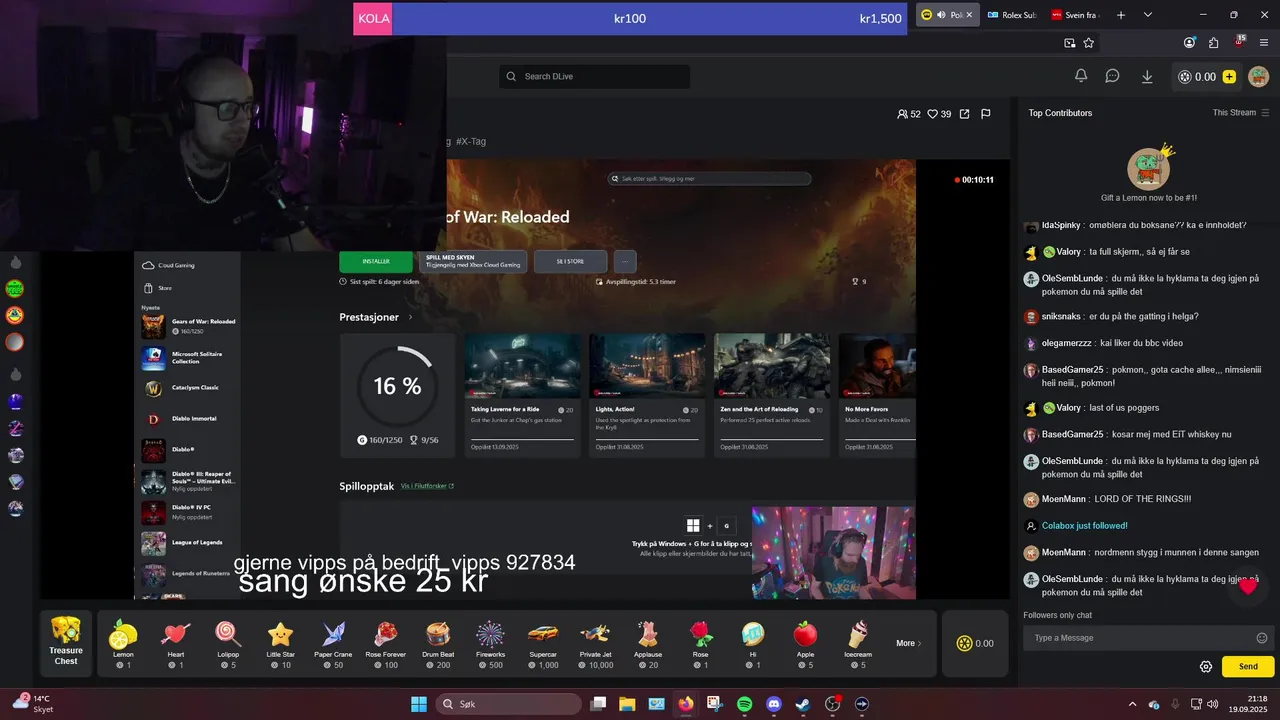The height and width of the screenshot is (720, 1280).
Task: Send a Little Star gift
Action: click(x=281, y=643)
